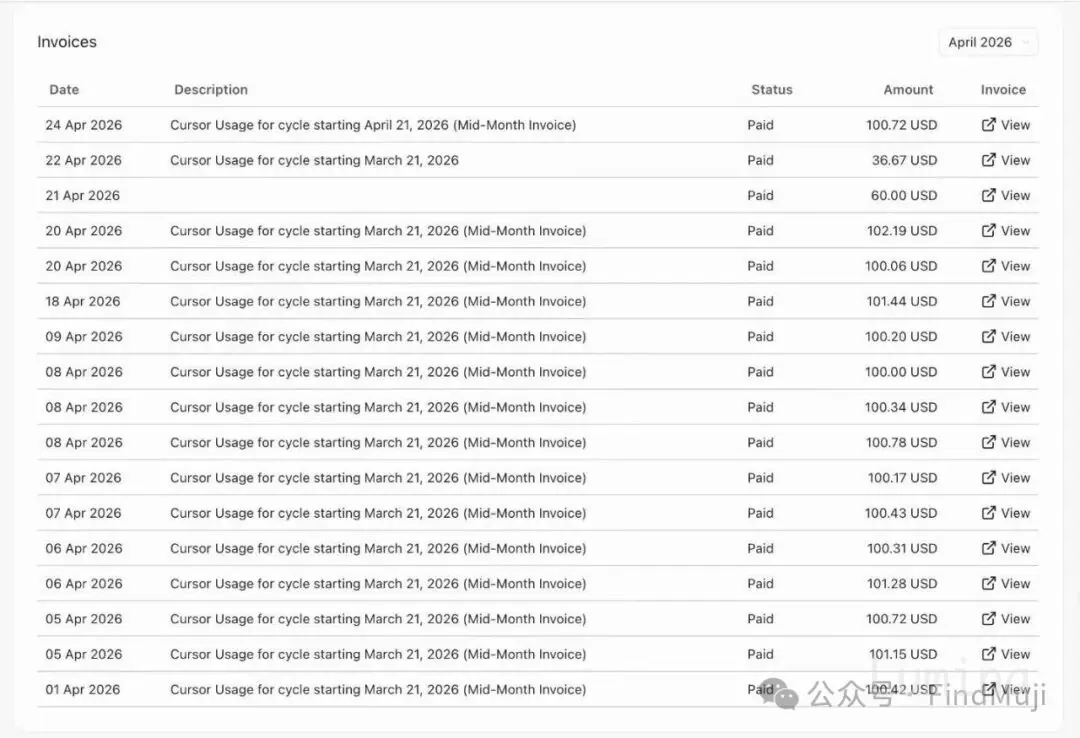Select the 22 Apr description without Mid-Month Invoice
Viewport: 1080px width, 738px height.
[314, 160]
